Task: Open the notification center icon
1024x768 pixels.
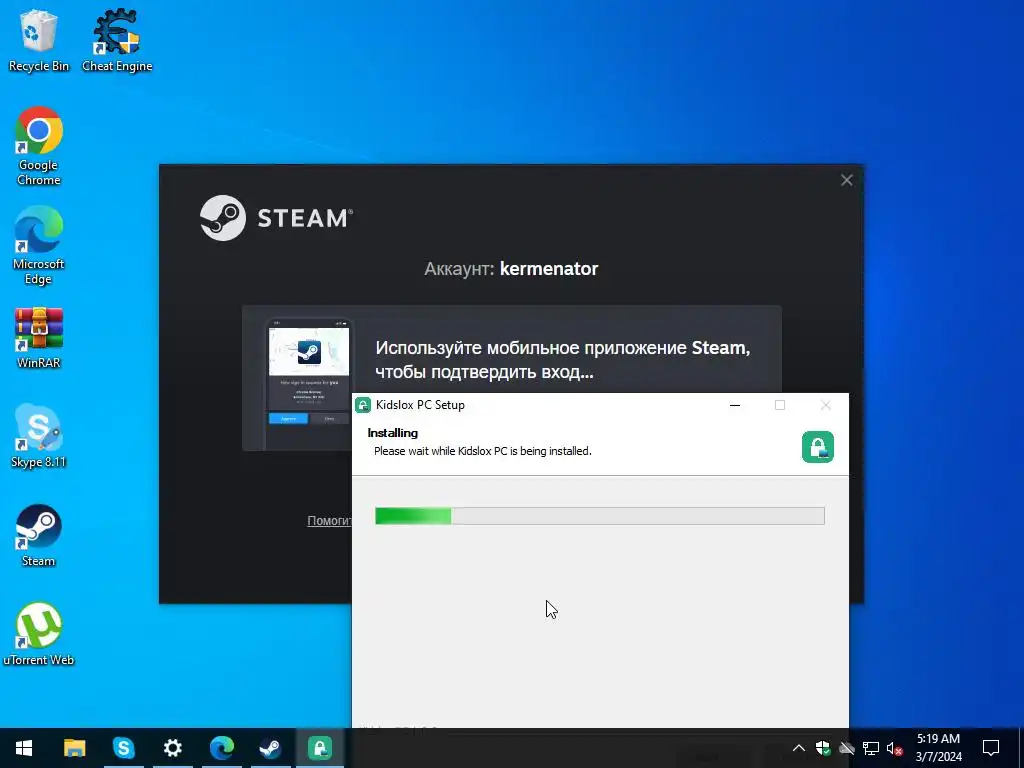Action: 991,748
